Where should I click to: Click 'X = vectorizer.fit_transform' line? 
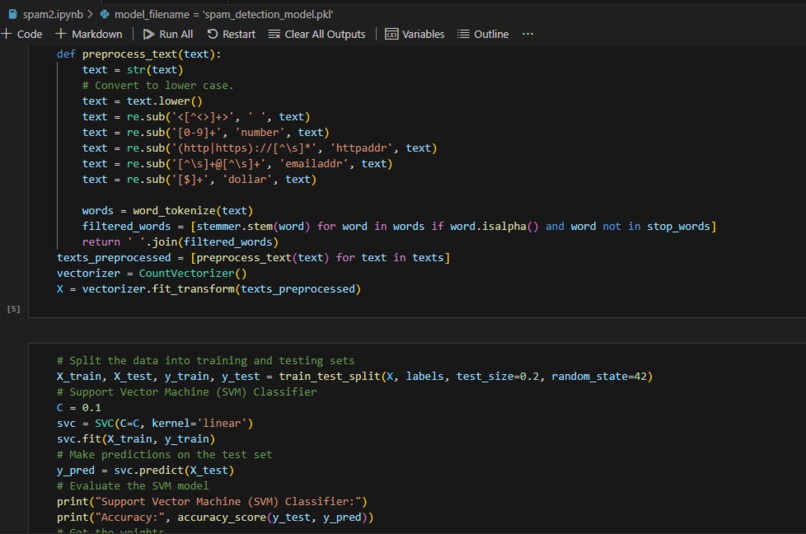pos(209,289)
